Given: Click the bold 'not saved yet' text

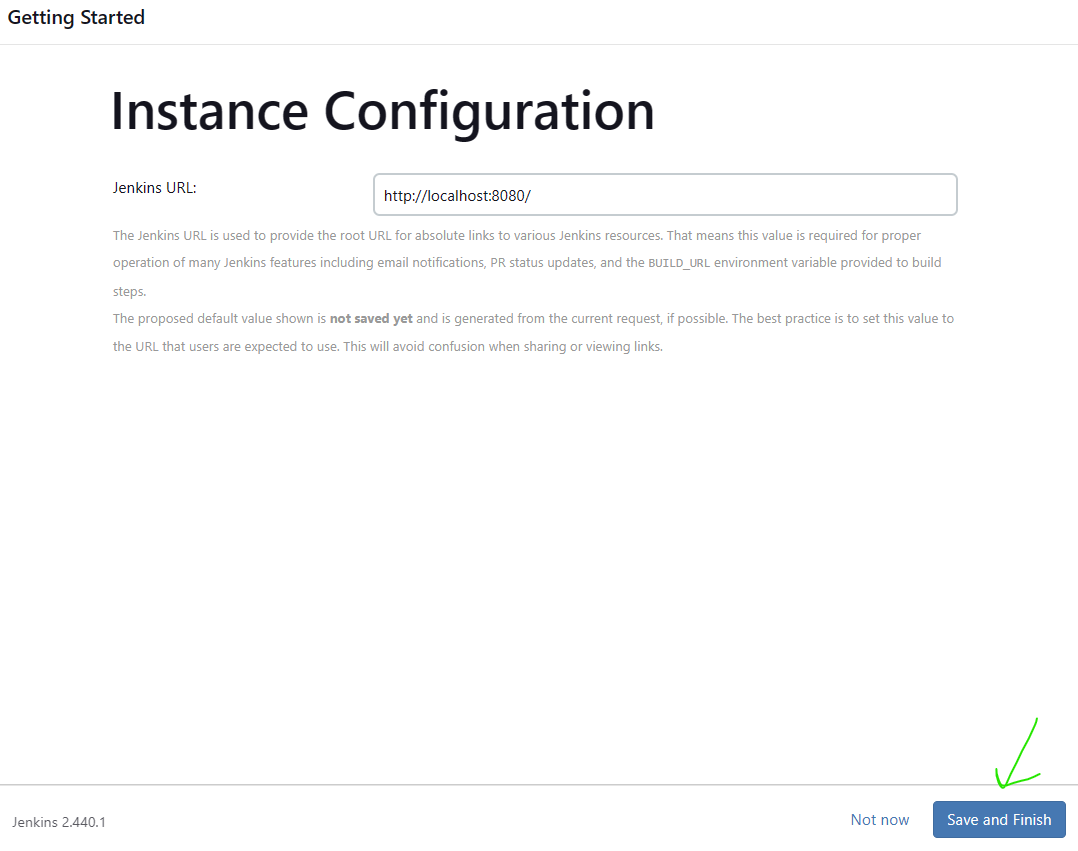Looking at the screenshot, I should pyautogui.click(x=371, y=319).
